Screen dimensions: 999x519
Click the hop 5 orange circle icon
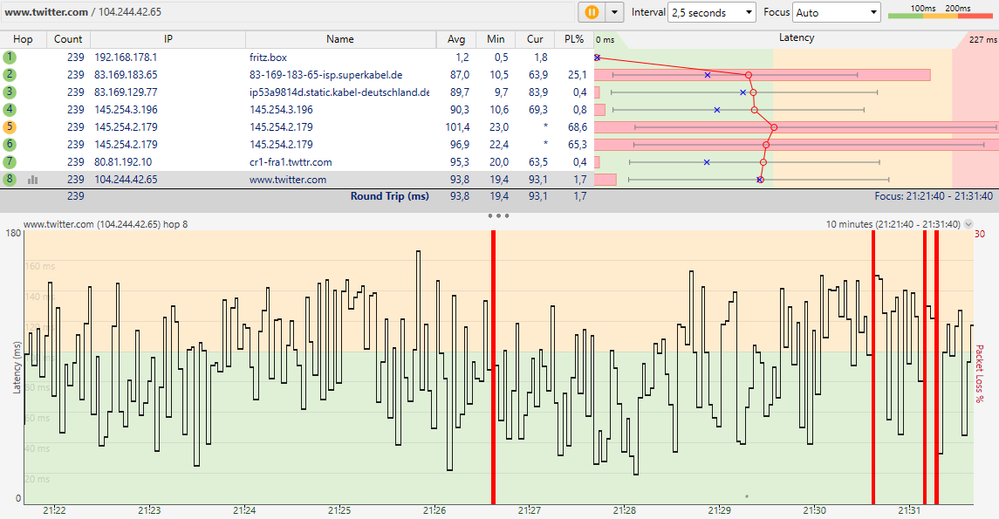coord(10,127)
